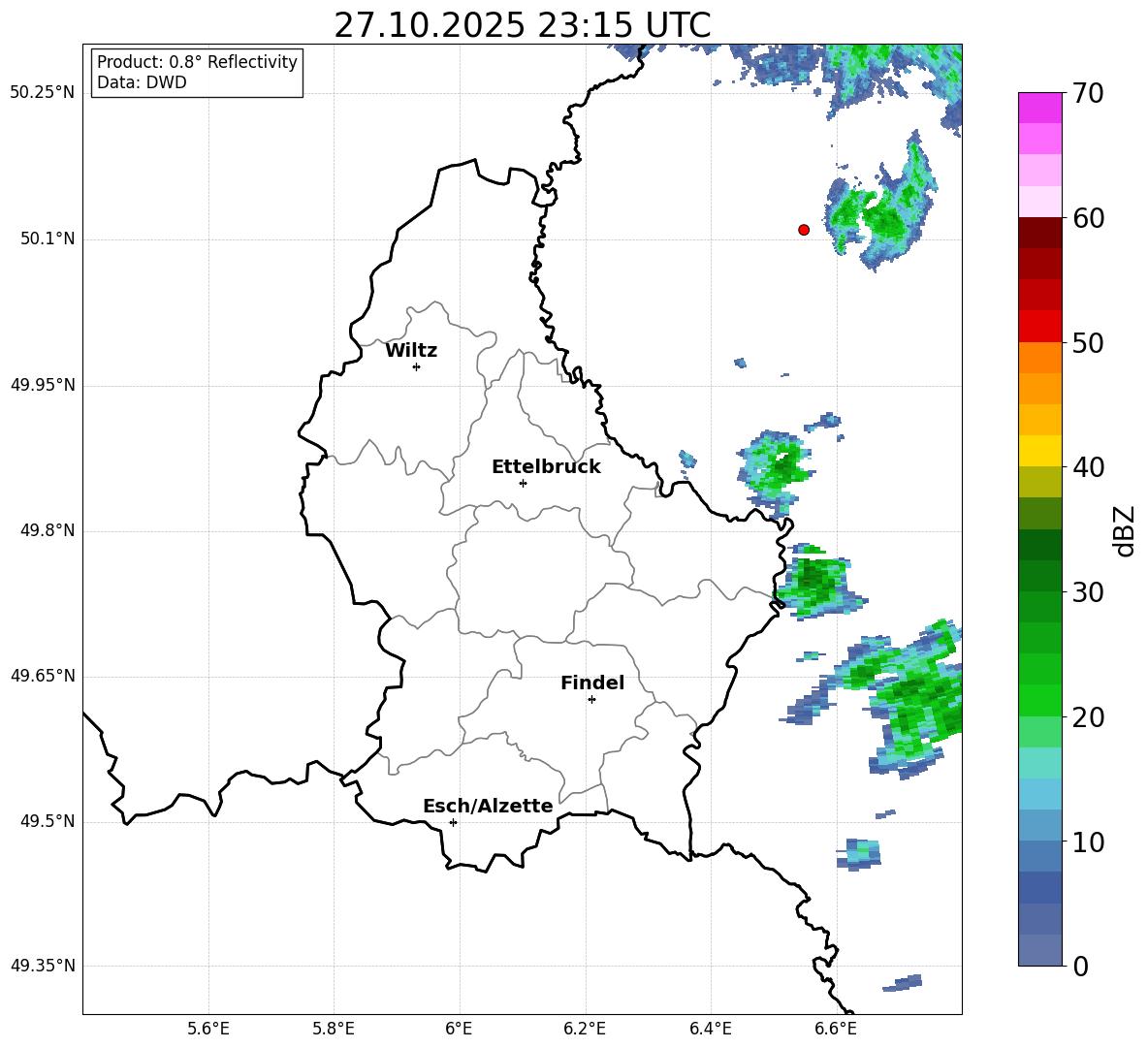Click the Wiltz label

[411, 351]
